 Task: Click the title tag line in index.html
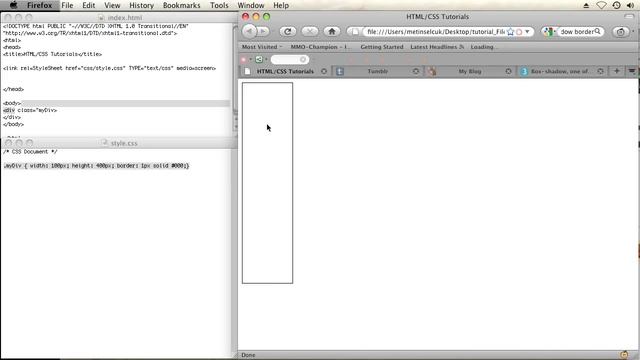[x=52, y=54]
